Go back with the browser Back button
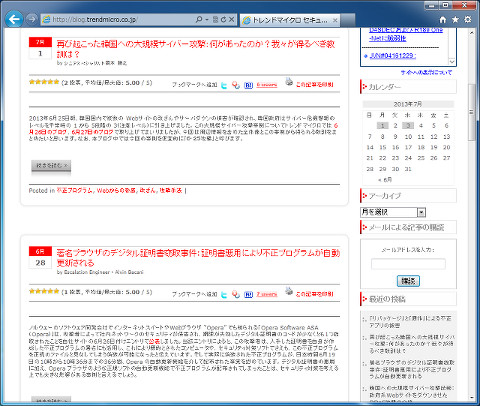The image size is (480, 406). point(14,19)
